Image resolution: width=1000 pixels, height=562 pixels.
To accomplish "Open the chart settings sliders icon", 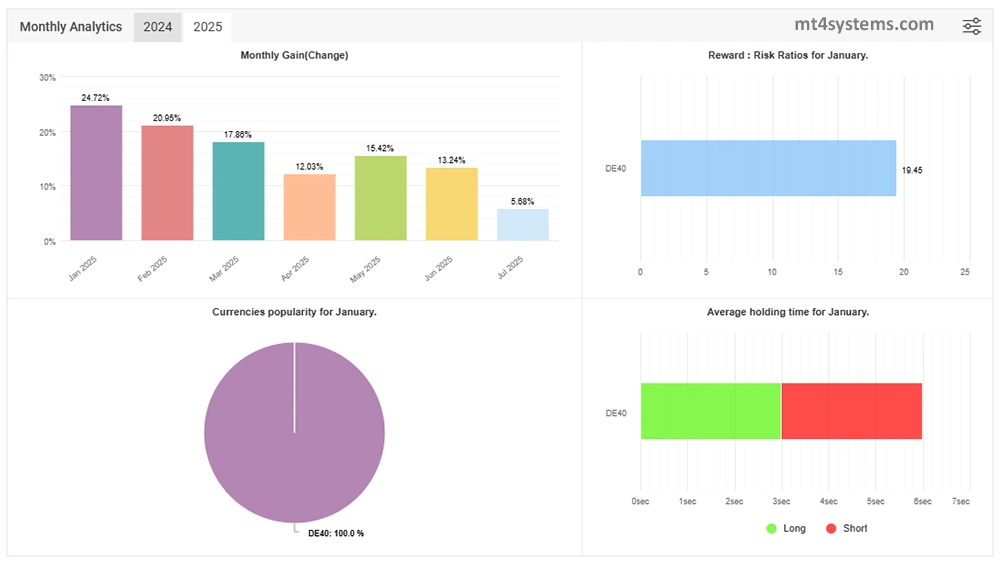I will tap(971, 27).
